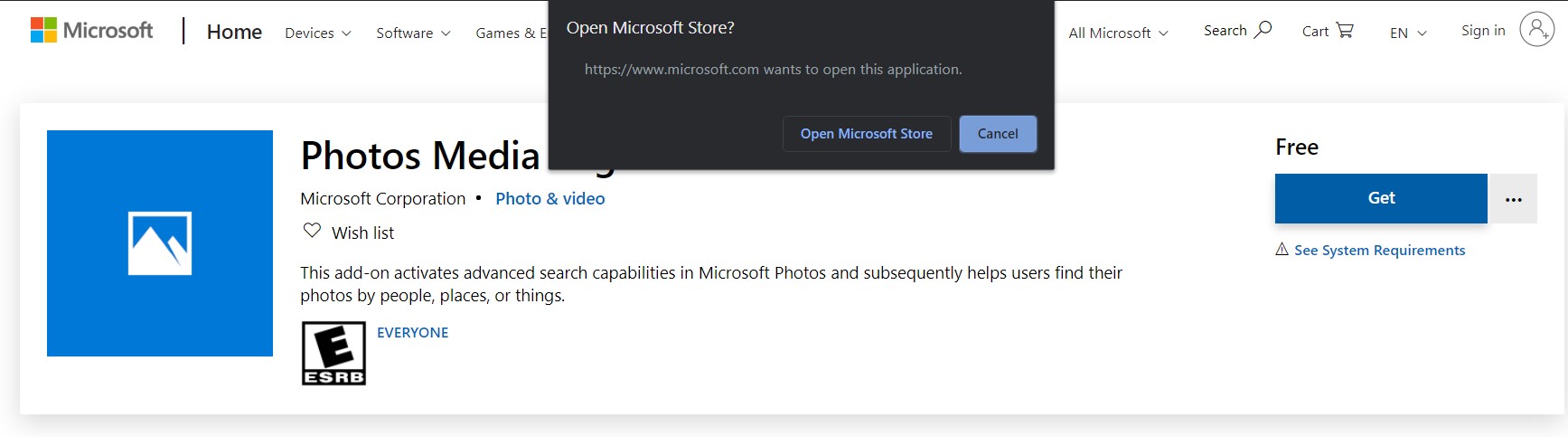Follow the Photo & video category link
This screenshot has width=1568, height=437.
click(x=549, y=199)
